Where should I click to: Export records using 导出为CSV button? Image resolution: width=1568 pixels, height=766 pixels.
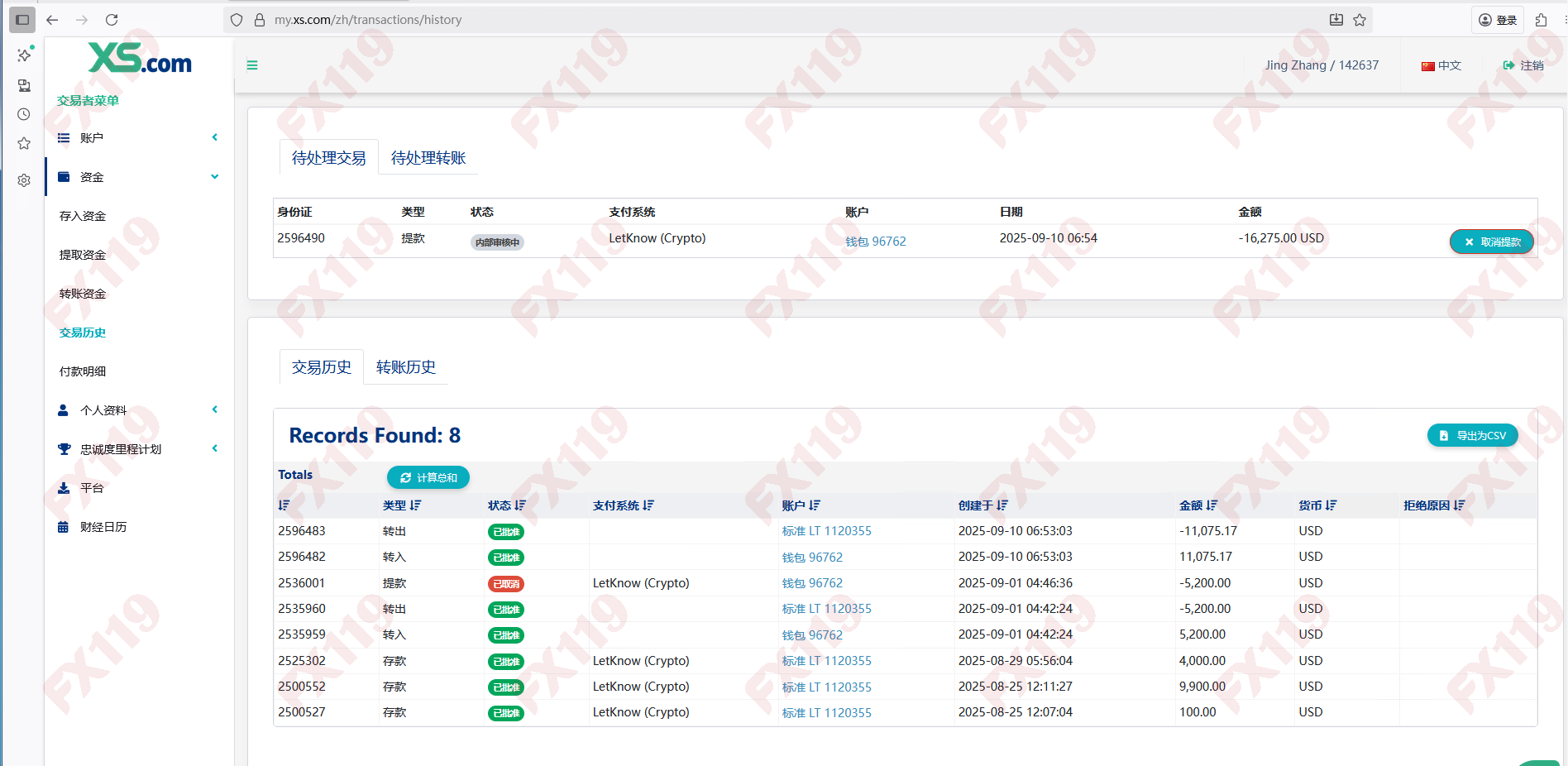[x=1472, y=435]
